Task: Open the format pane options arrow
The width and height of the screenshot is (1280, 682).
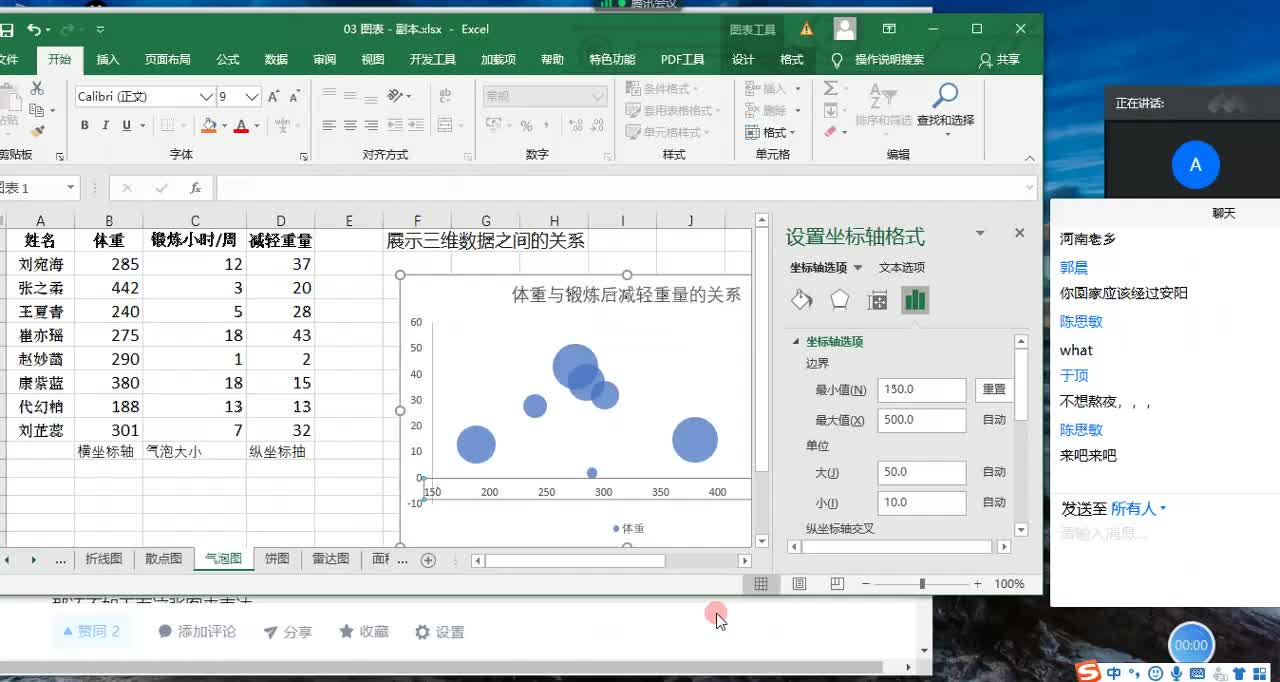Action: pyautogui.click(x=980, y=233)
